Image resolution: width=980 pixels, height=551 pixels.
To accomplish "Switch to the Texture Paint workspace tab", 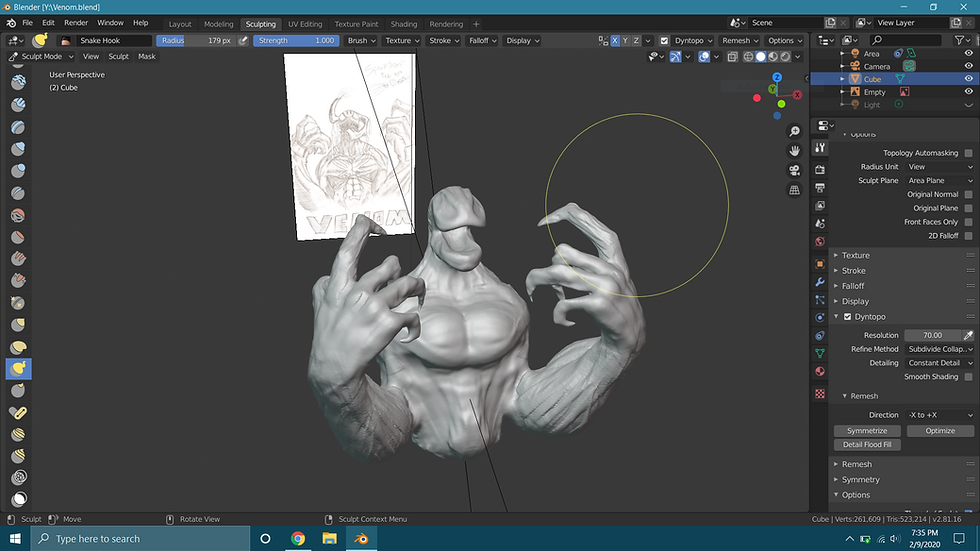I will (x=356, y=24).
